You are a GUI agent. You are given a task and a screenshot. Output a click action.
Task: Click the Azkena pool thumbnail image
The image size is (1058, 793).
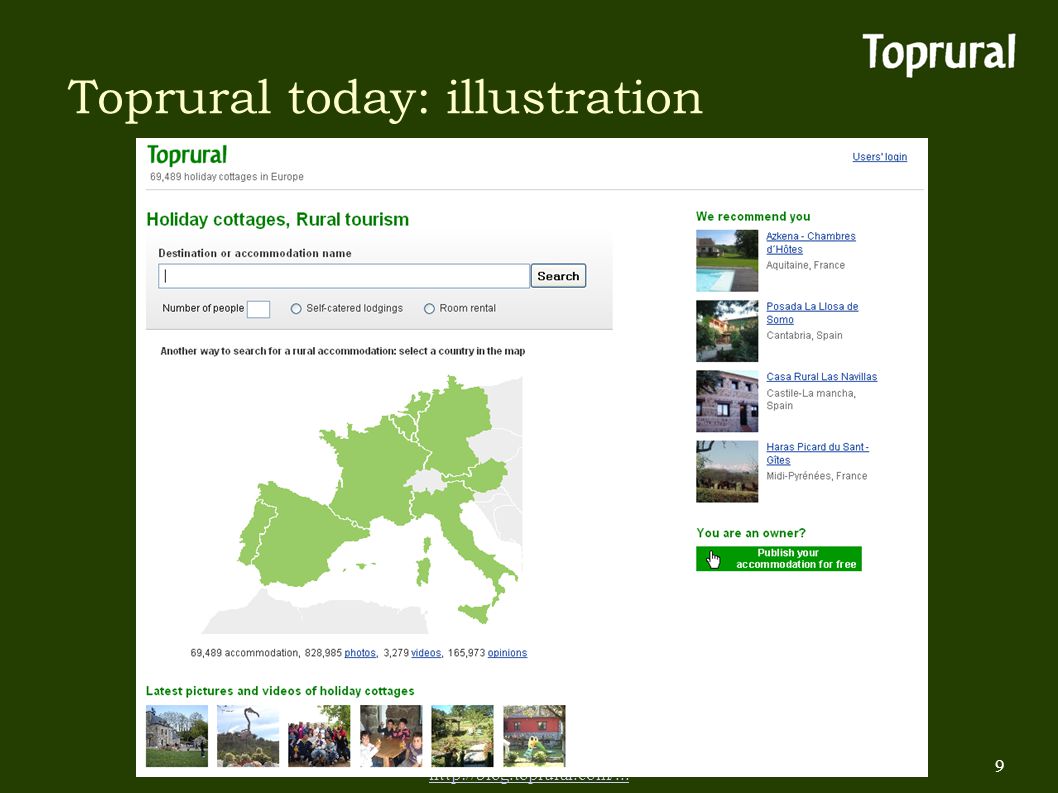[x=727, y=261]
